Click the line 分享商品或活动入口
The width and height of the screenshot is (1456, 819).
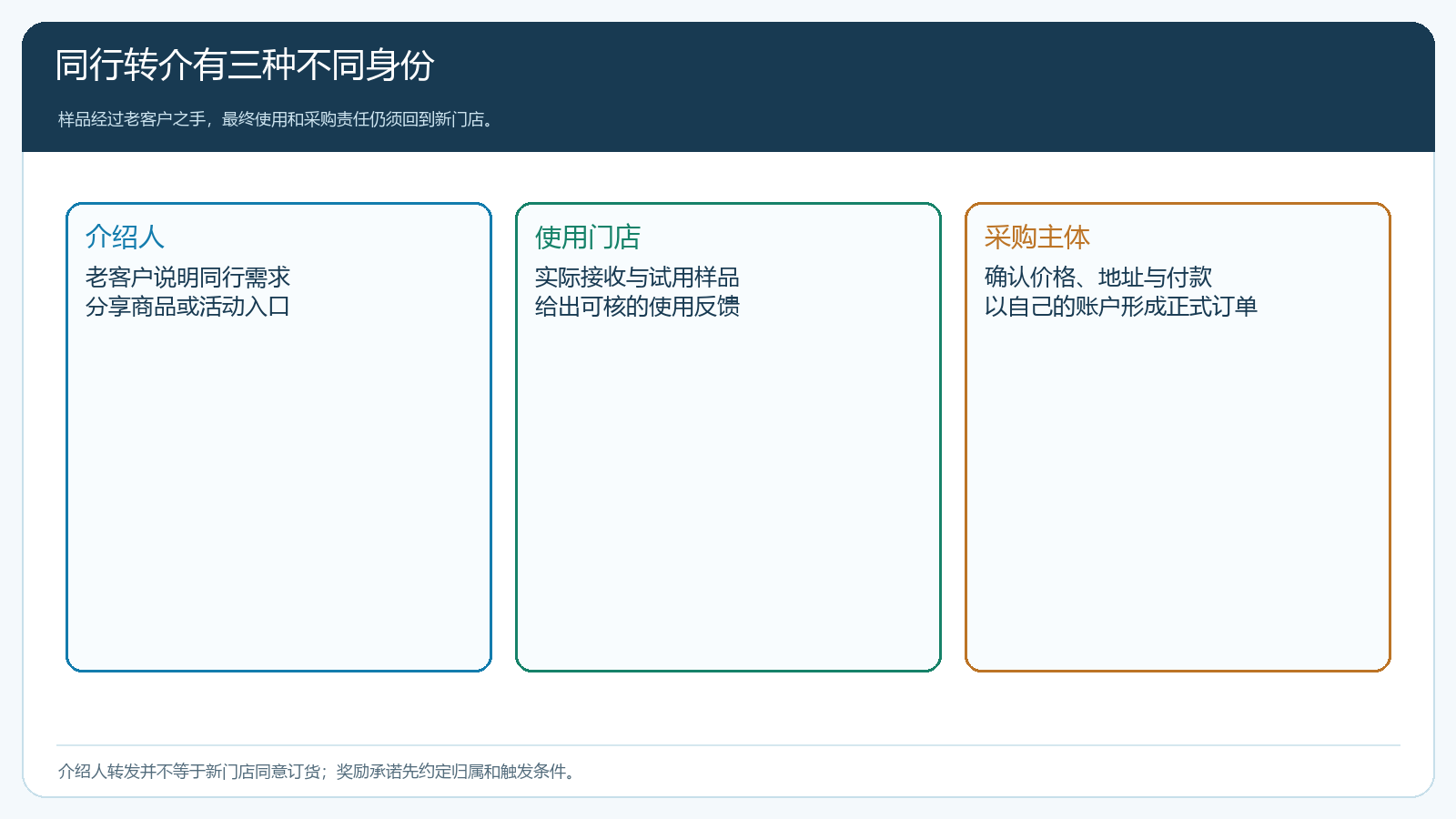(x=187, y=306)
